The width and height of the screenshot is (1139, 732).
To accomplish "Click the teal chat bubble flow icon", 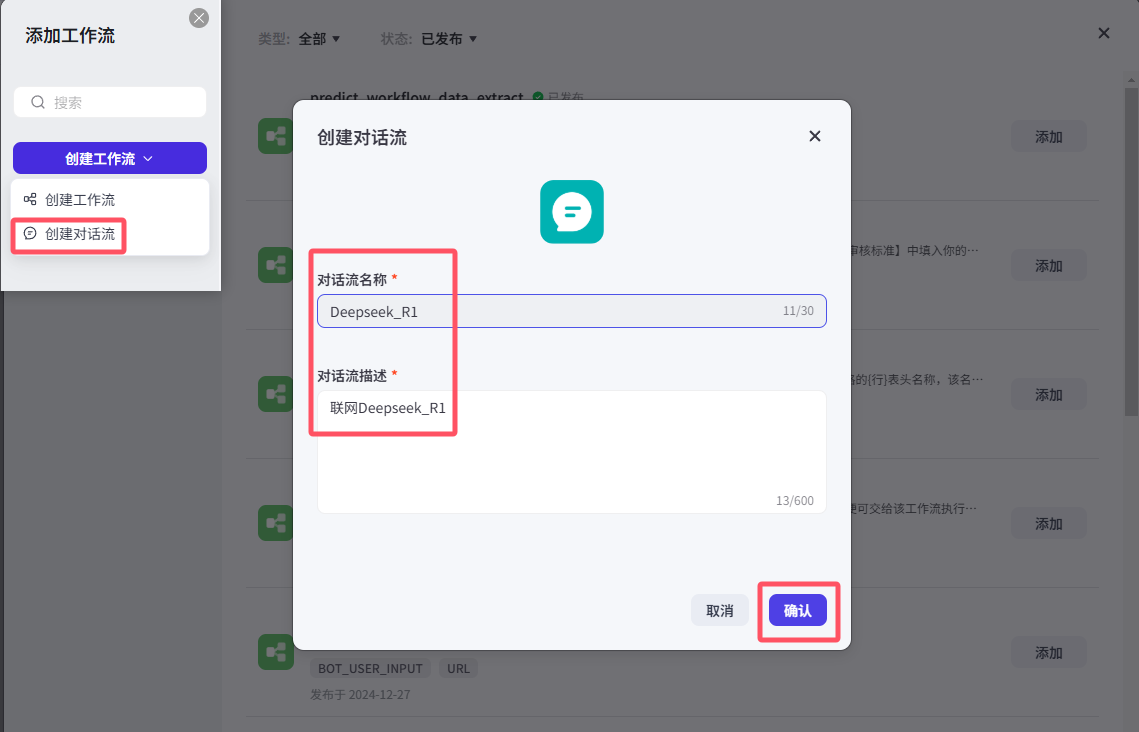I will [572, 211].
